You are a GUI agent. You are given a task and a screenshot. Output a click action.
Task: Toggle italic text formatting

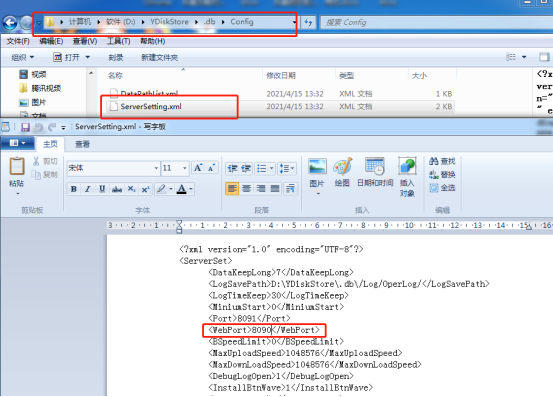pos(88,189)
